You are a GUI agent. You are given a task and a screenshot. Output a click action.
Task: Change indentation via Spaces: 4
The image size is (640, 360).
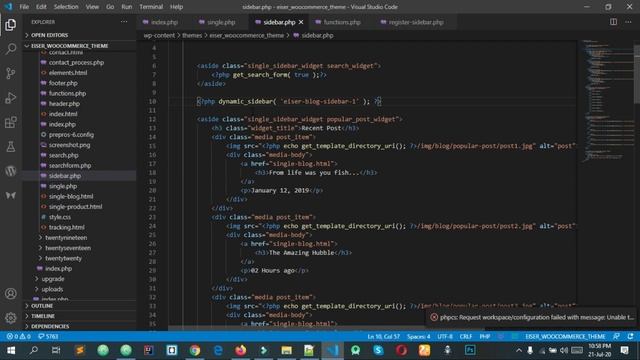[x=418, y=336]
